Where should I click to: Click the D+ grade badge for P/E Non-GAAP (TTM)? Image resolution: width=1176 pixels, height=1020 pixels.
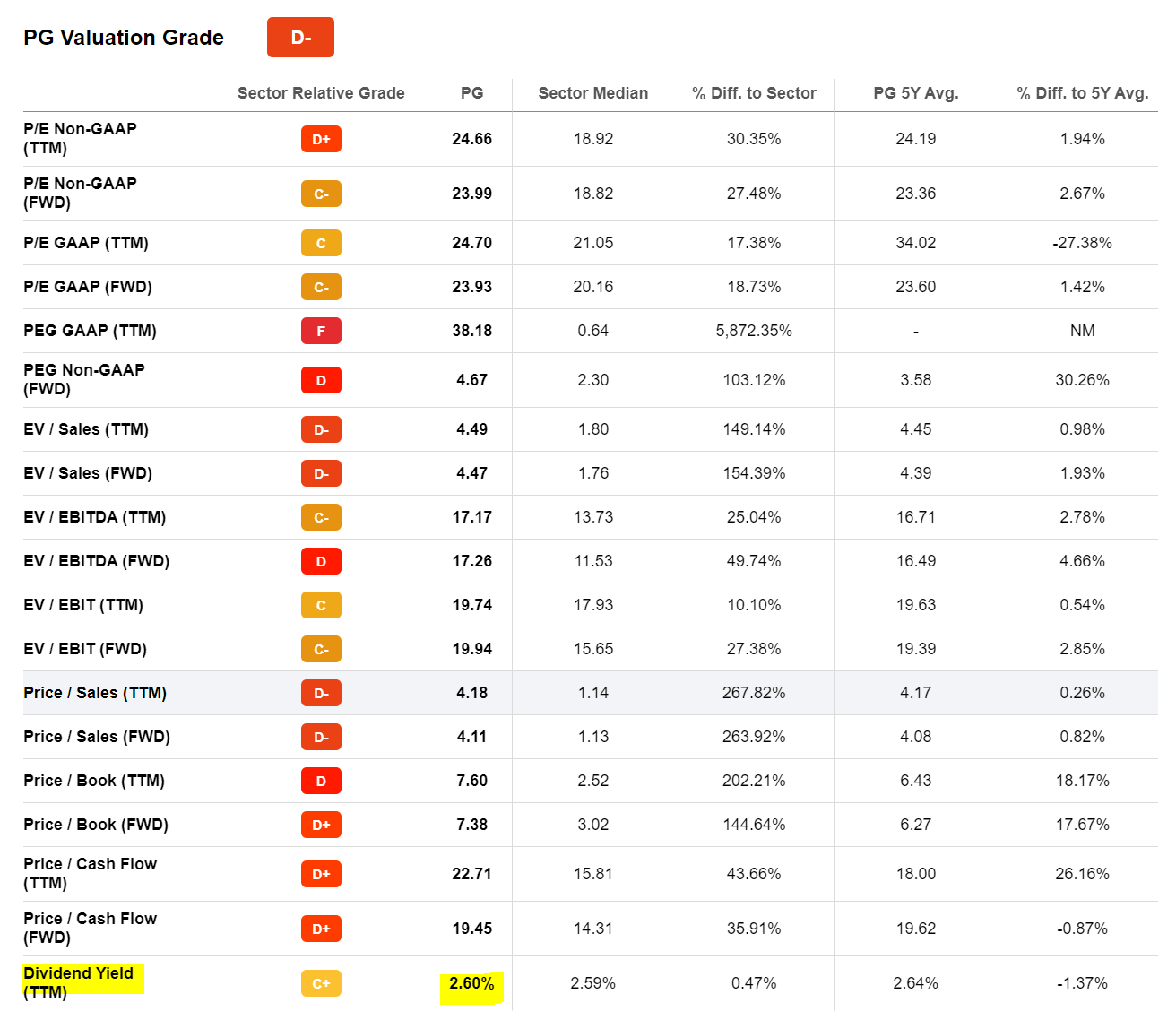coord(321,139)
